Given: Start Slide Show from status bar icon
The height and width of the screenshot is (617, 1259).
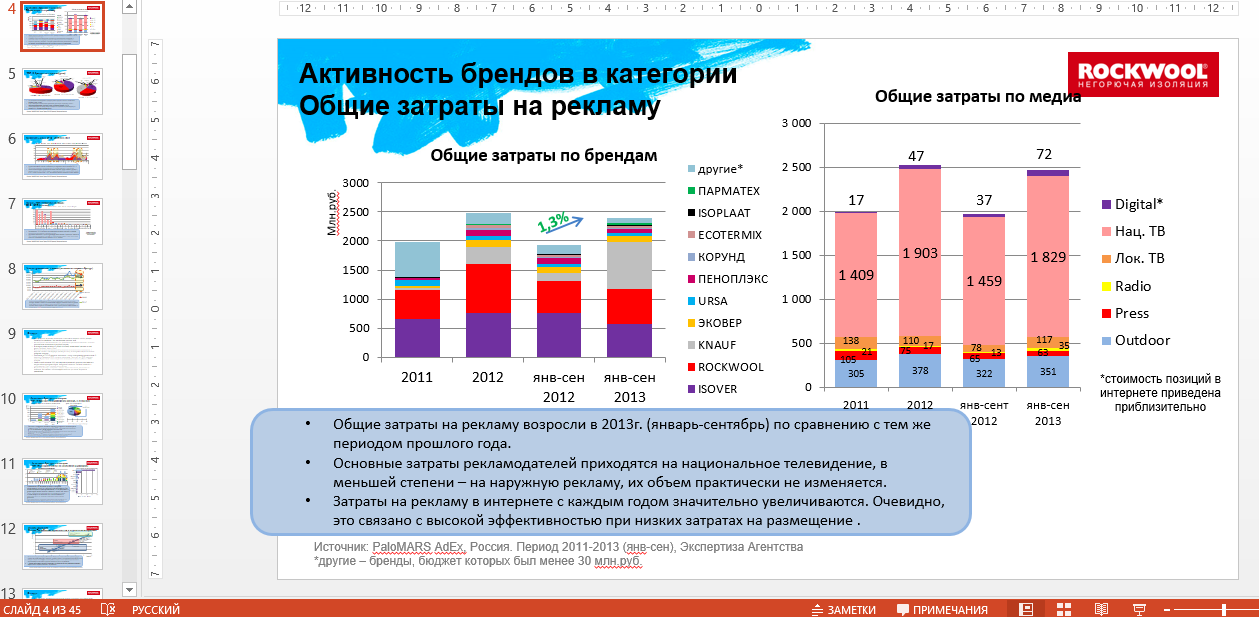Looking at the screenshot, I should click(x=1137, y=609).
